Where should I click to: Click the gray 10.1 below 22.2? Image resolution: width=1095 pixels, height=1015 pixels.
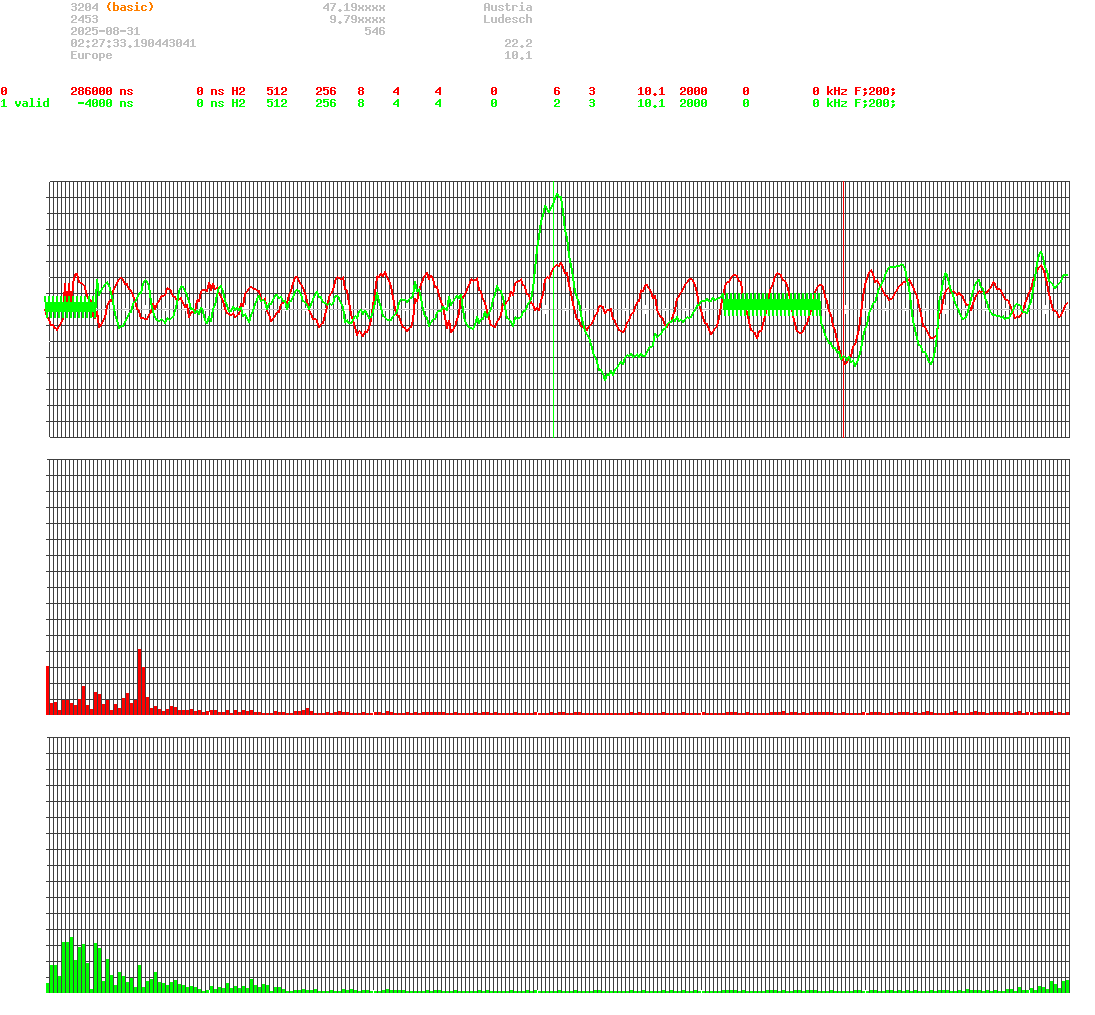click(518, 55)
